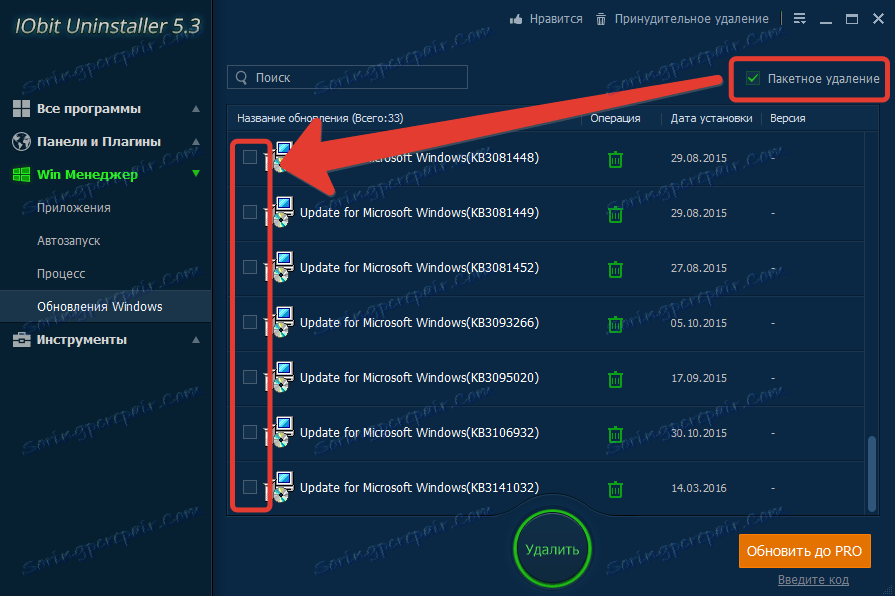Click the Все программы grid icon
The width and height of the screenshot is (895, 596).
tap(21, 108)
